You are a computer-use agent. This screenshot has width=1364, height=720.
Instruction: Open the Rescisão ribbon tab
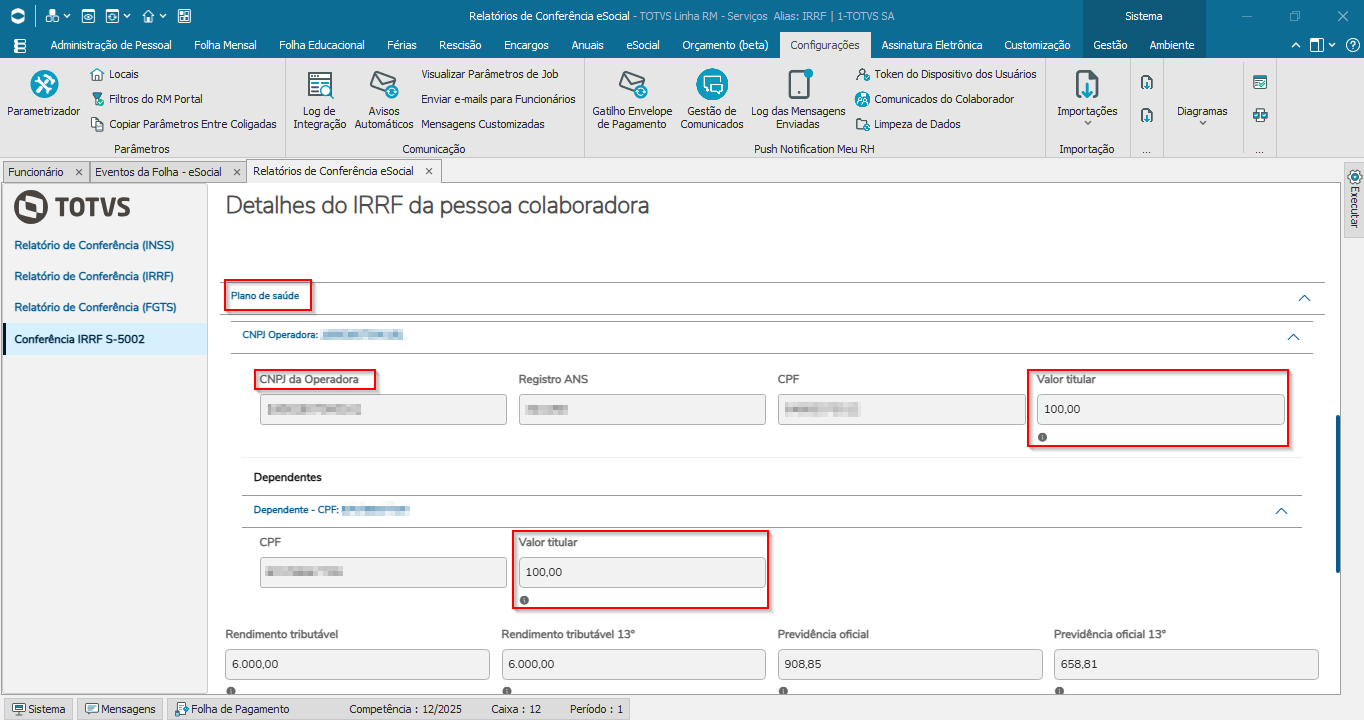click(460, 45)
